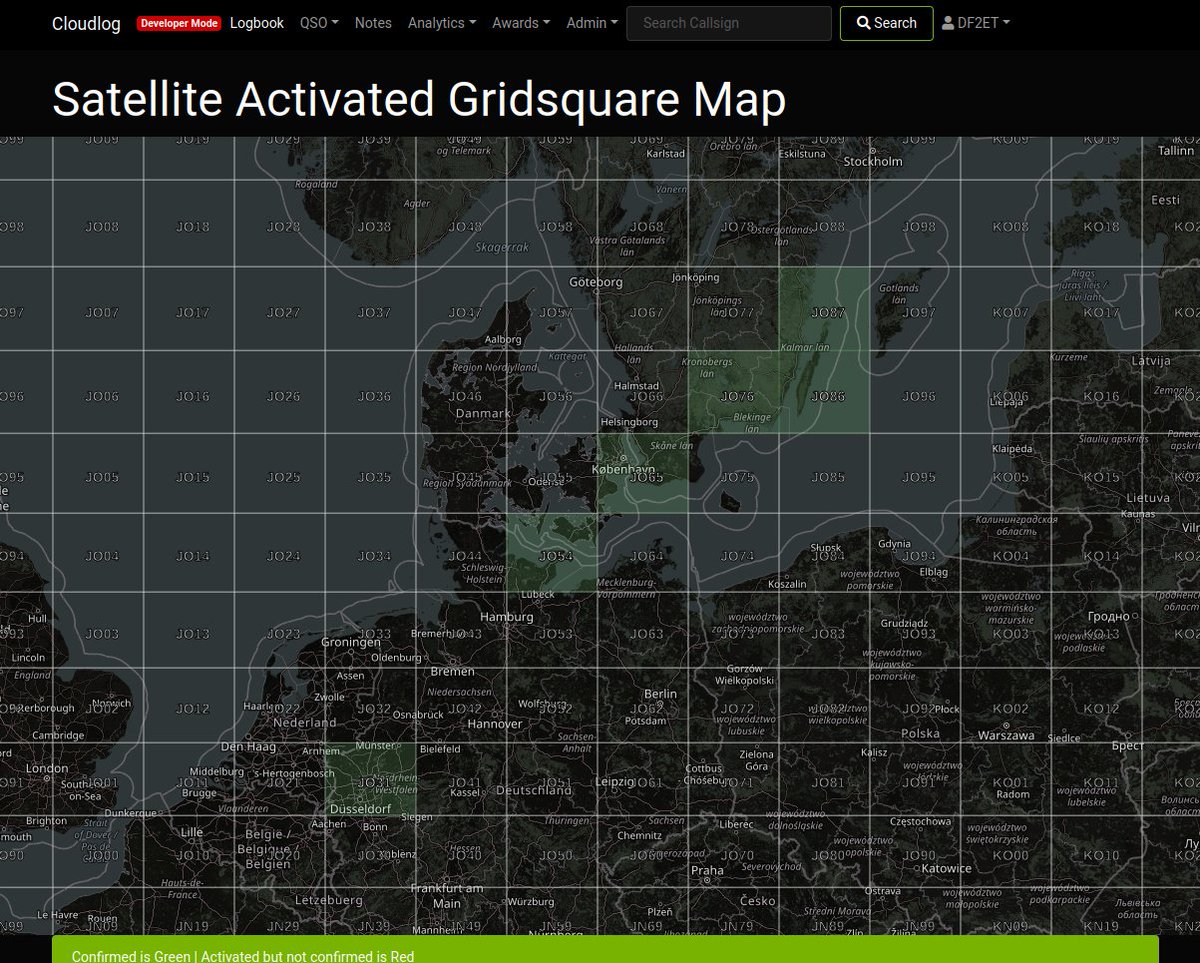The width and height of the screenshot is (1200, 963).
Task: Click the green JO87 gridsquare on map
Action: (x=824, y=309)
